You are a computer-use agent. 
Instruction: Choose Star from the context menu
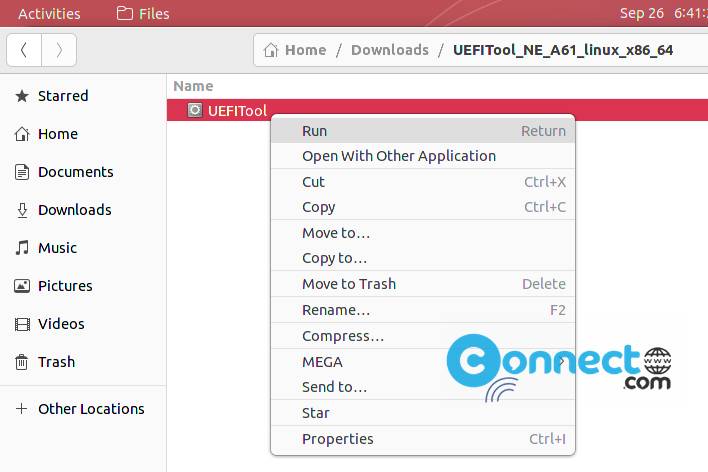coord(423,413)
